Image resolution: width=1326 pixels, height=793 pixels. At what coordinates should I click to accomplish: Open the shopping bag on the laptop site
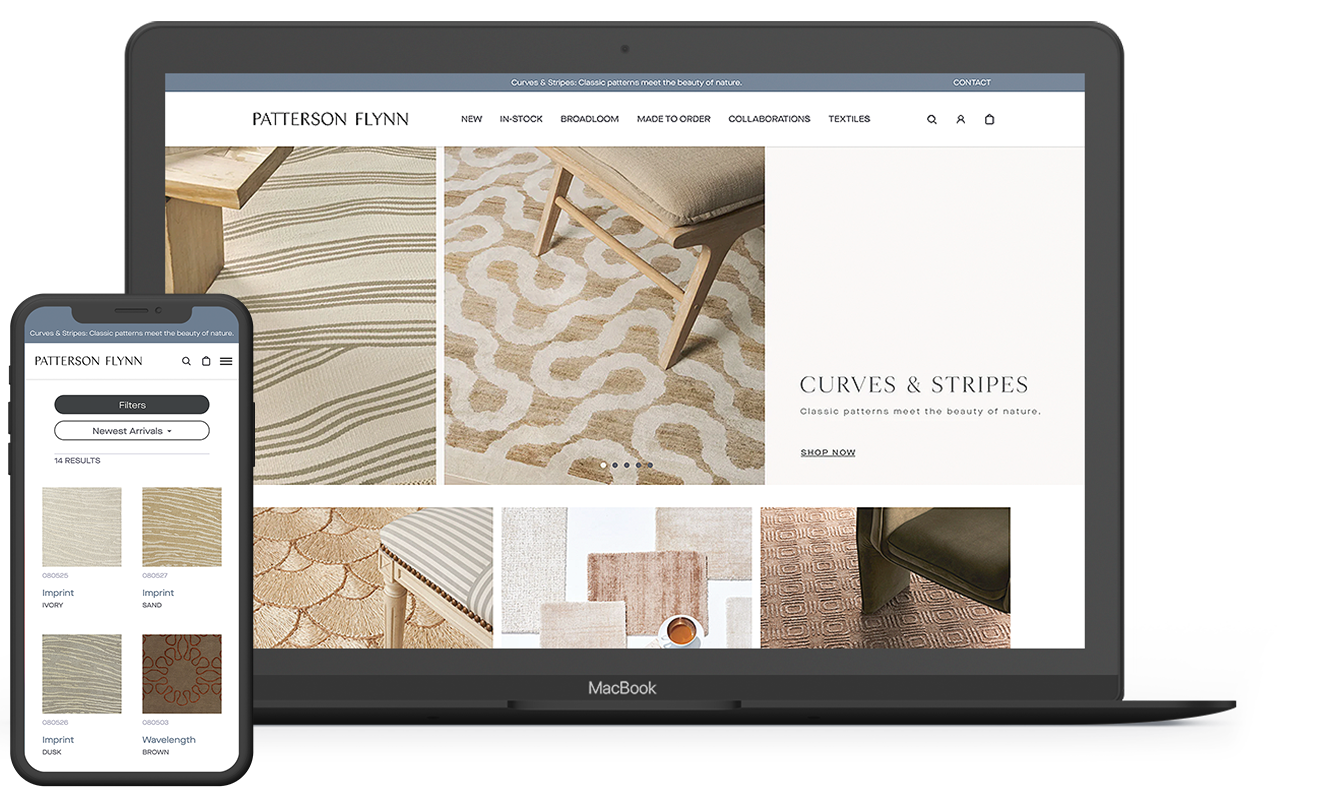(989, 119)
